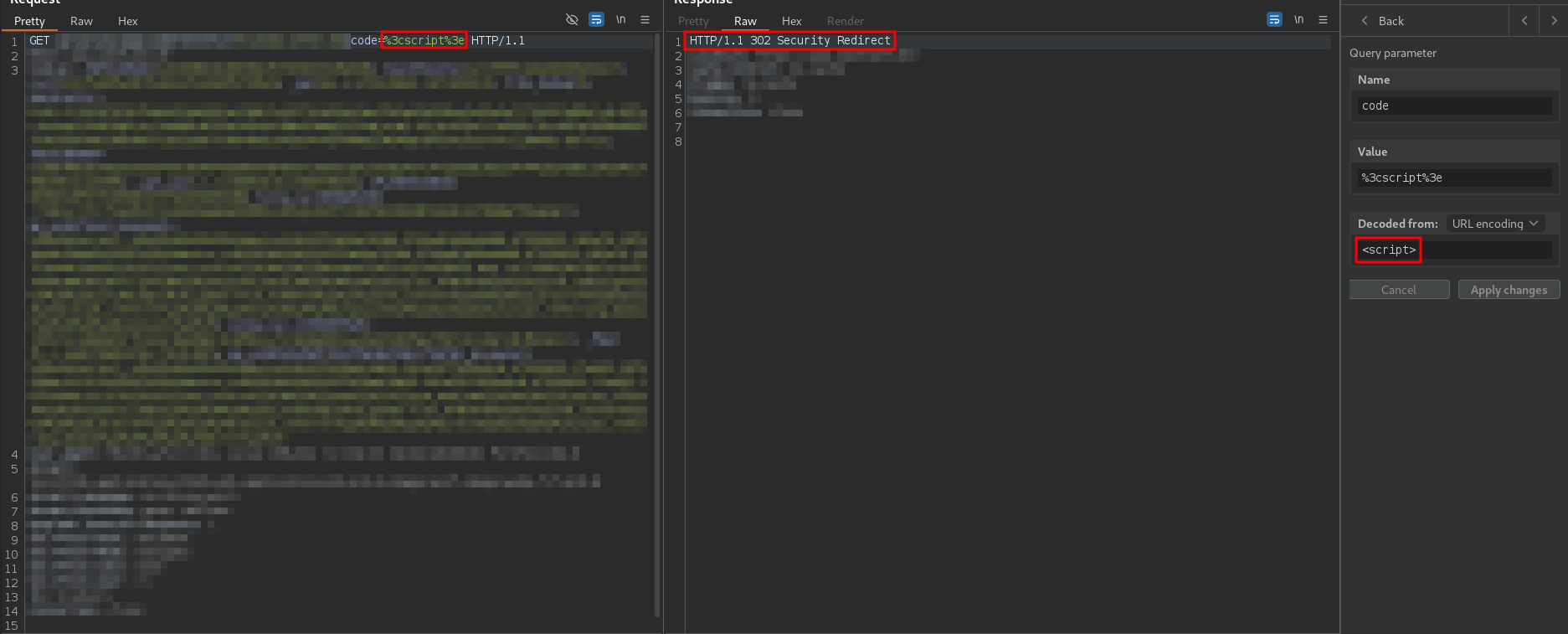Open the Response pane hamburger menu

pyautogui.click(x=1323, y=19)
